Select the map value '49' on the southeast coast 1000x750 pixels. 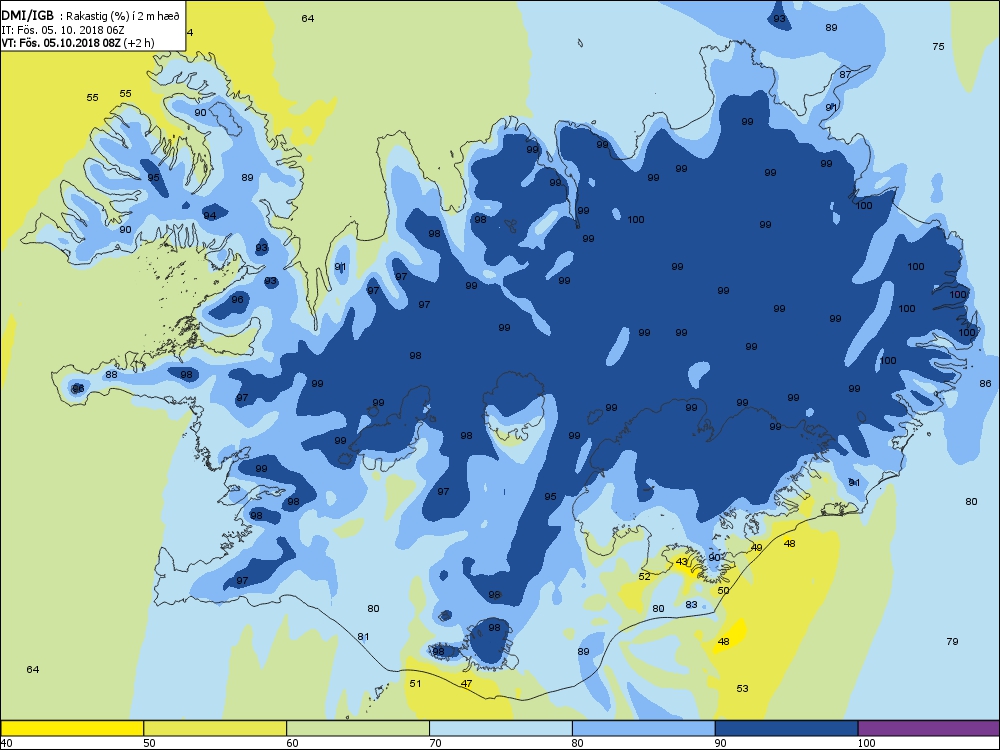coord(756,547)
